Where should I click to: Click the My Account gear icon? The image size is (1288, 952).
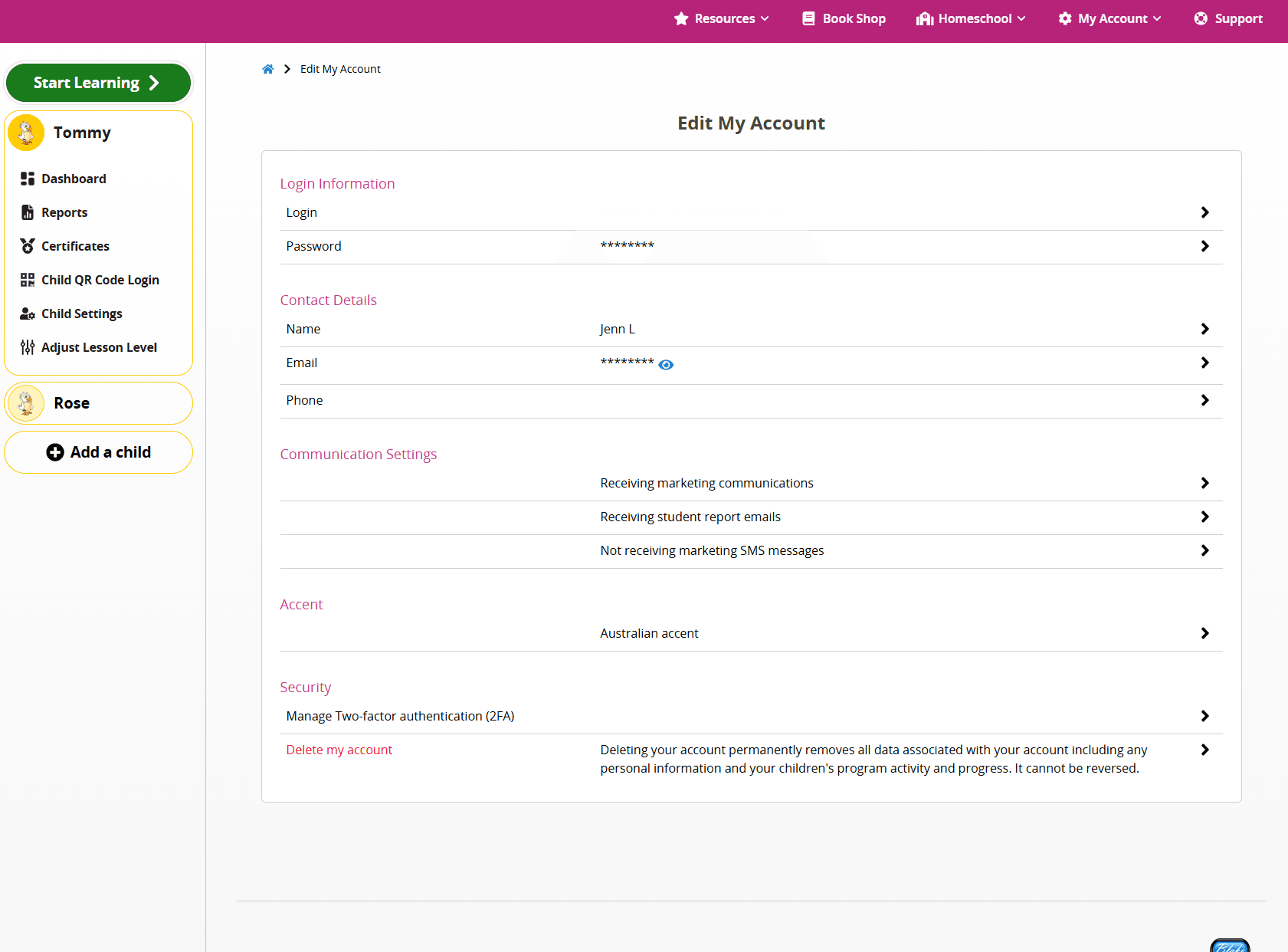1065,18
